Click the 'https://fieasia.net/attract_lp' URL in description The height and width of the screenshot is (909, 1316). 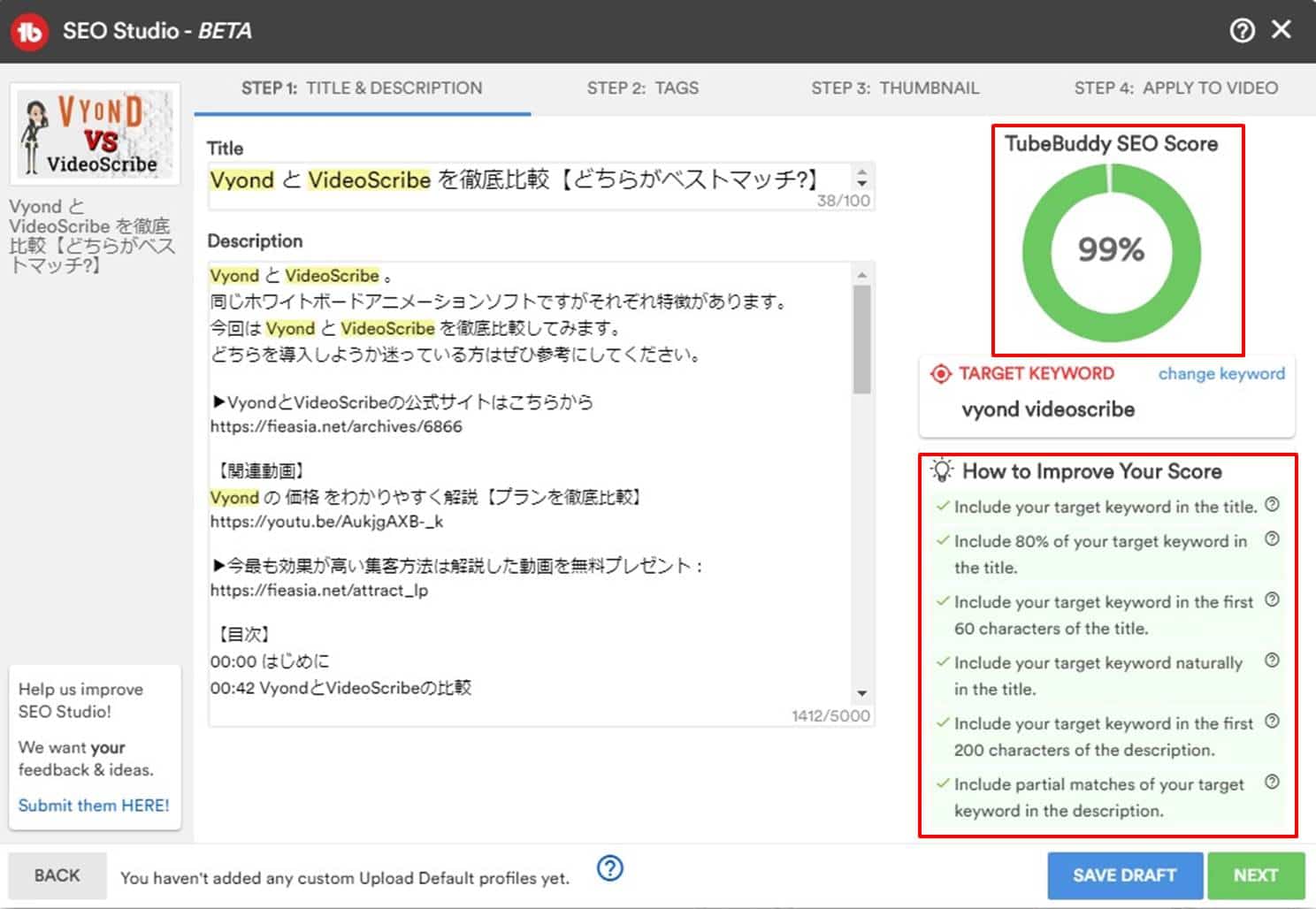(x=319, y=590)
